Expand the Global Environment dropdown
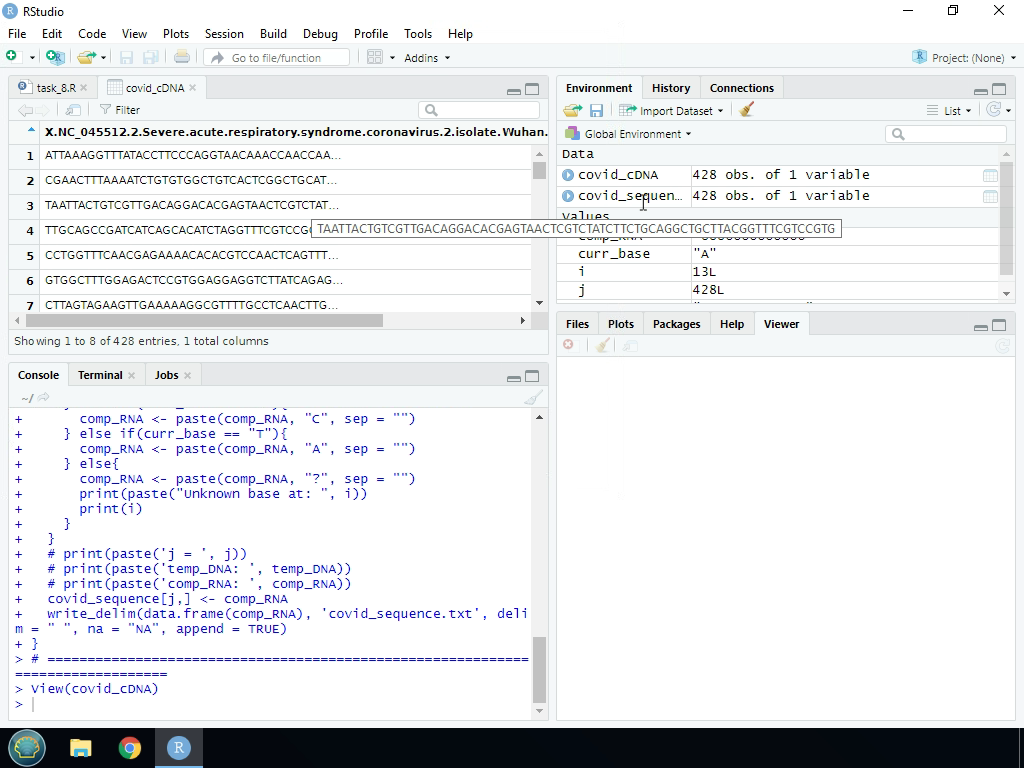1024x768 pixels. coord(628,134)
